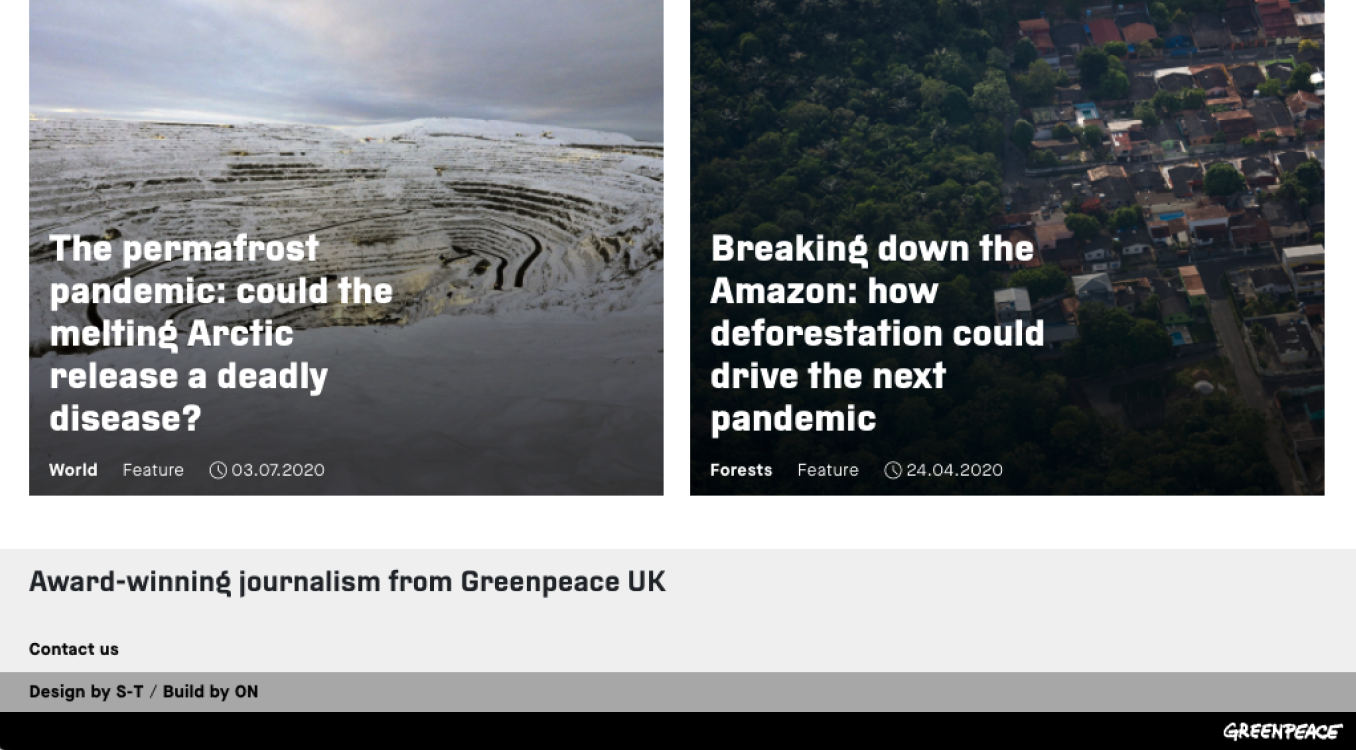Click the aerial forest town photo thumbnail
Screen dimensions: 1356x750
click(x=1007, y=247)
